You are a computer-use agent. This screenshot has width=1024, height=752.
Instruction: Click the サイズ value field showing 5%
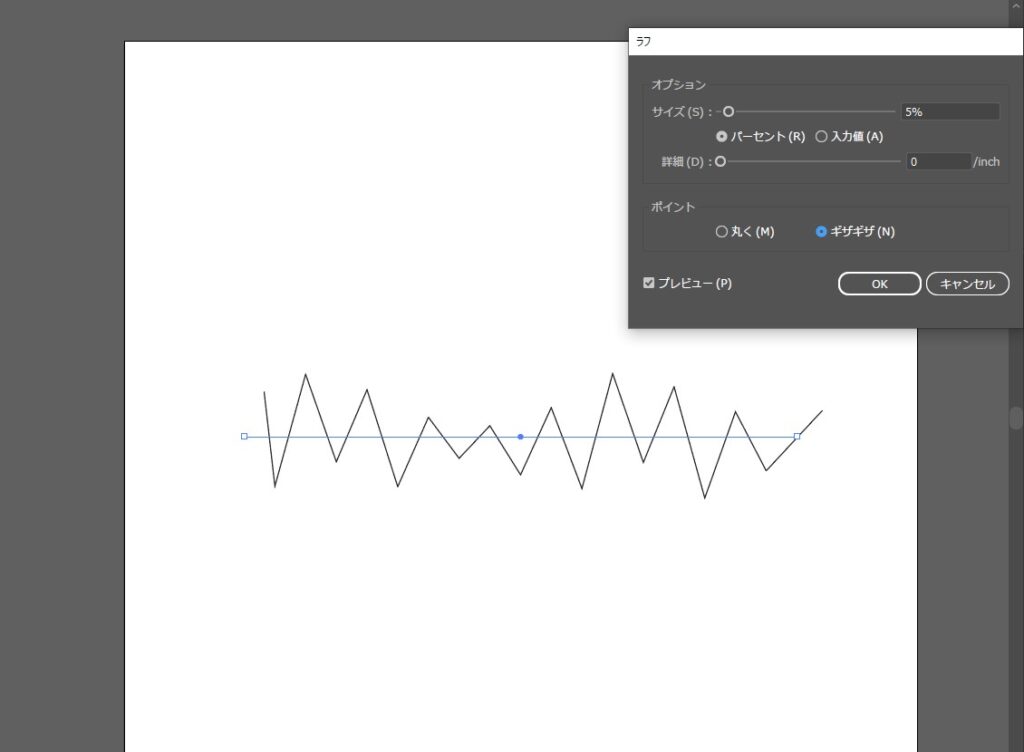950,112
